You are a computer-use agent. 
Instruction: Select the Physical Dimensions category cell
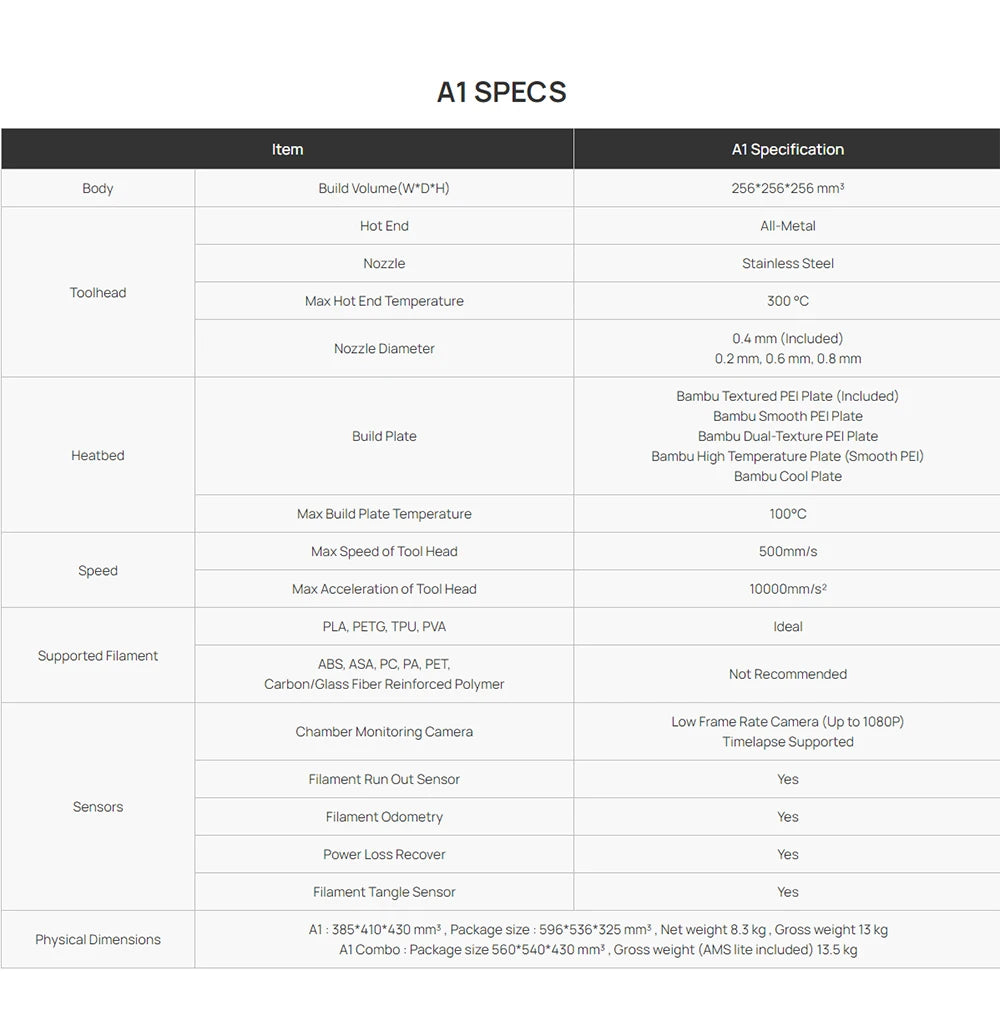click(x=98, y=939)
